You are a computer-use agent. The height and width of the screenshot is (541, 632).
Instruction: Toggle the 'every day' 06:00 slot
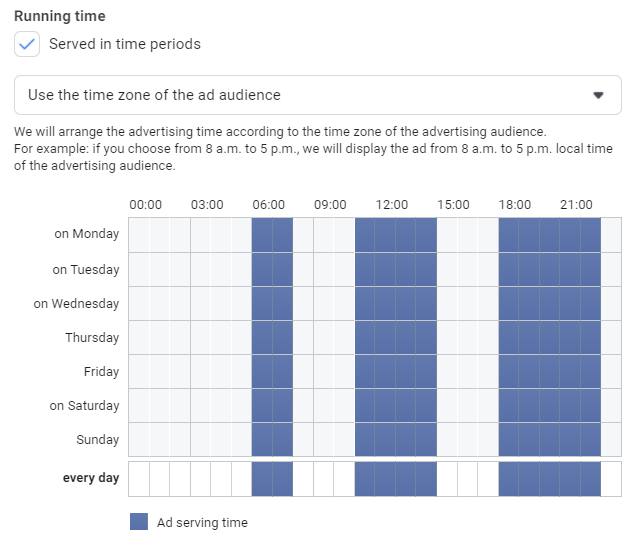pos(262,479)
